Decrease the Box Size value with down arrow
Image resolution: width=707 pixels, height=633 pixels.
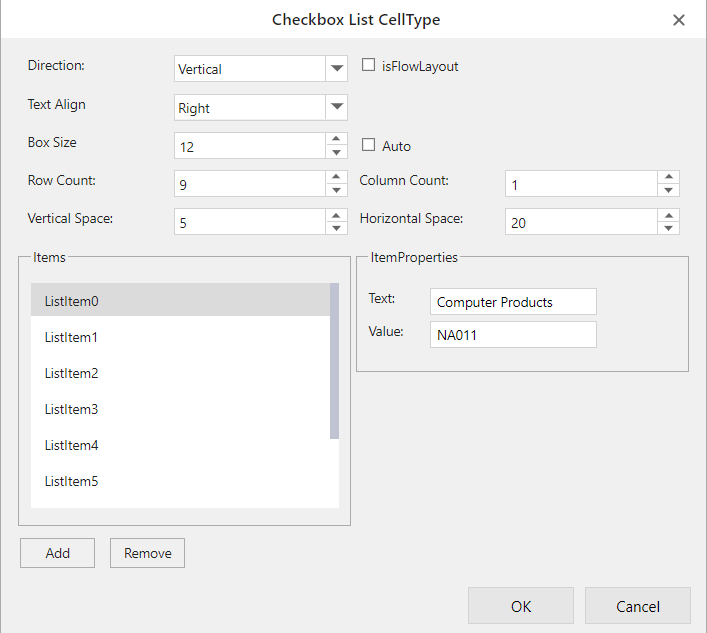pos(337,152)
